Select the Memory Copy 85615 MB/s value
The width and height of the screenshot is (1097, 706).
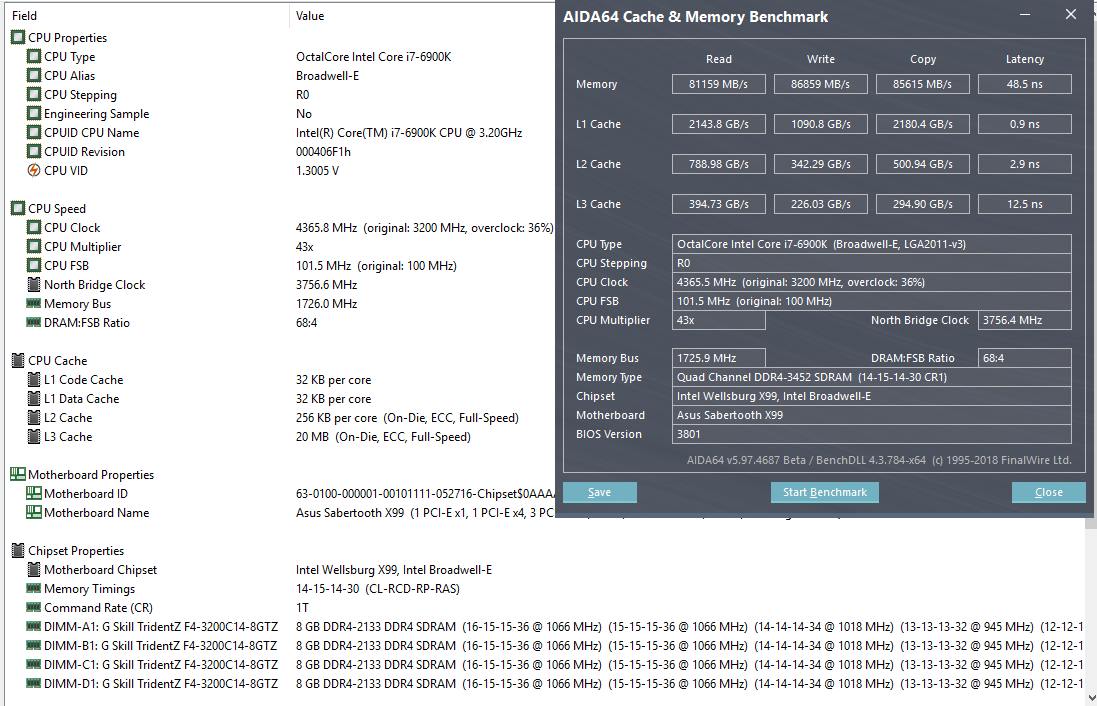(x=923, y=84)
